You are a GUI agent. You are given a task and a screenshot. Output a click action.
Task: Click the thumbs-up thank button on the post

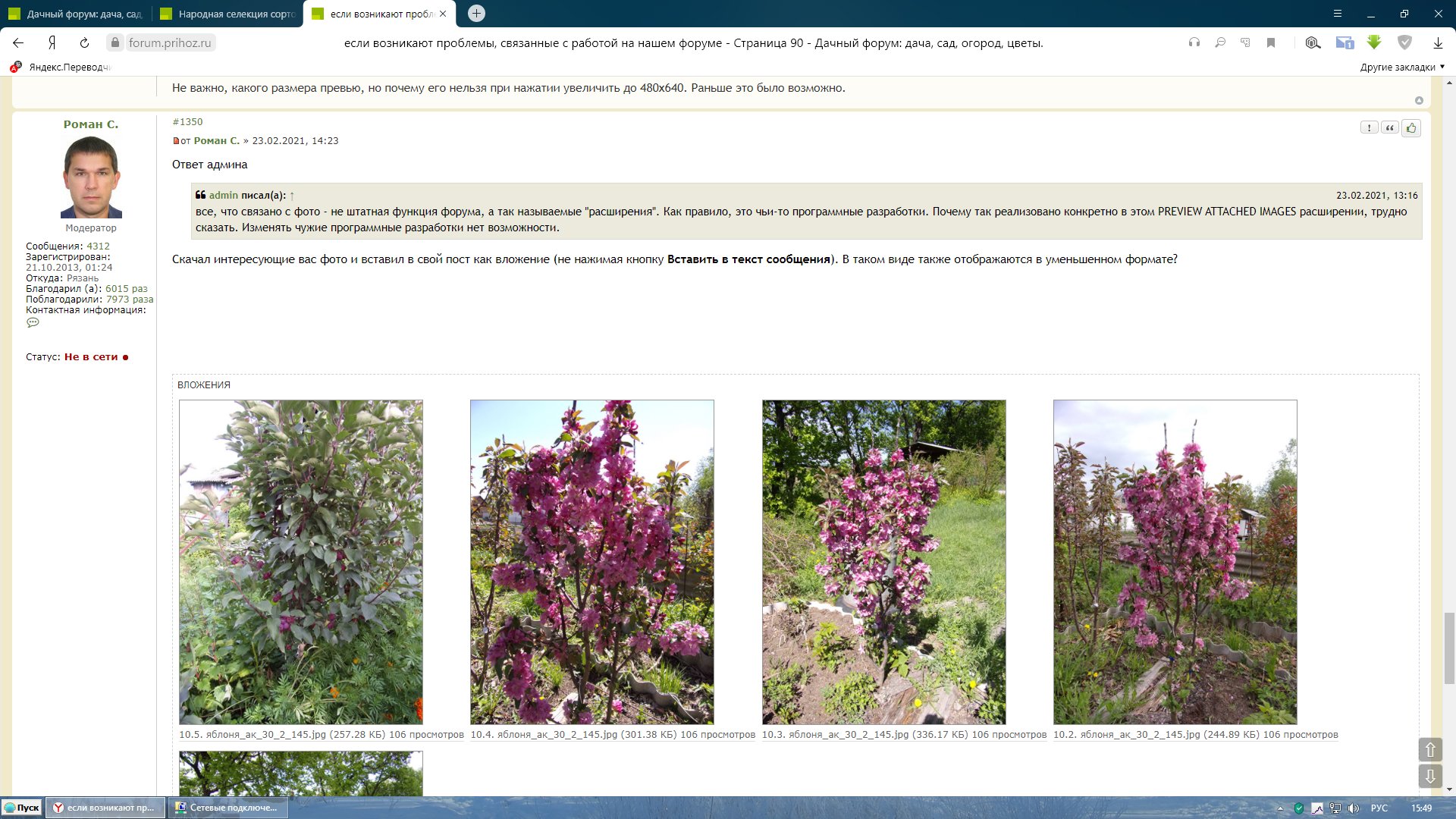coord(1410,128)
